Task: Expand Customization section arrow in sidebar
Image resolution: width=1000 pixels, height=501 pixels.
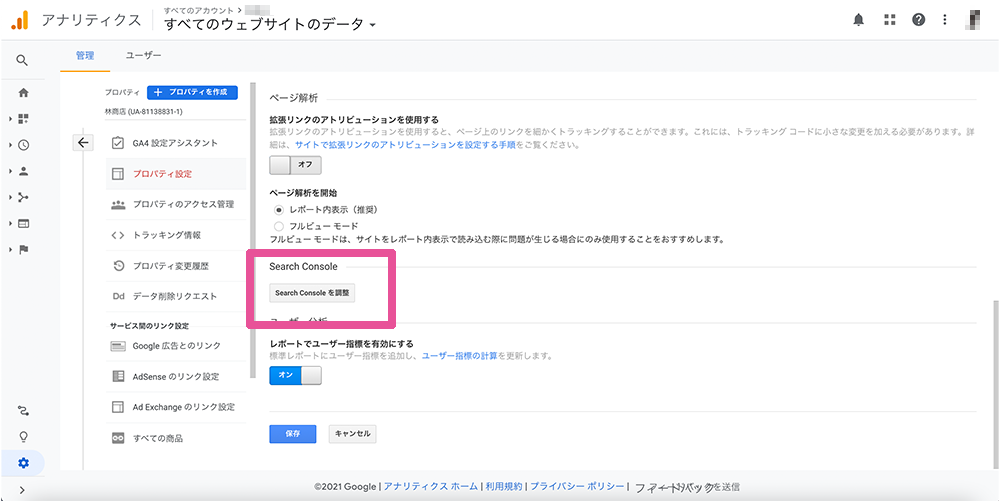Action: coord(11,119)
